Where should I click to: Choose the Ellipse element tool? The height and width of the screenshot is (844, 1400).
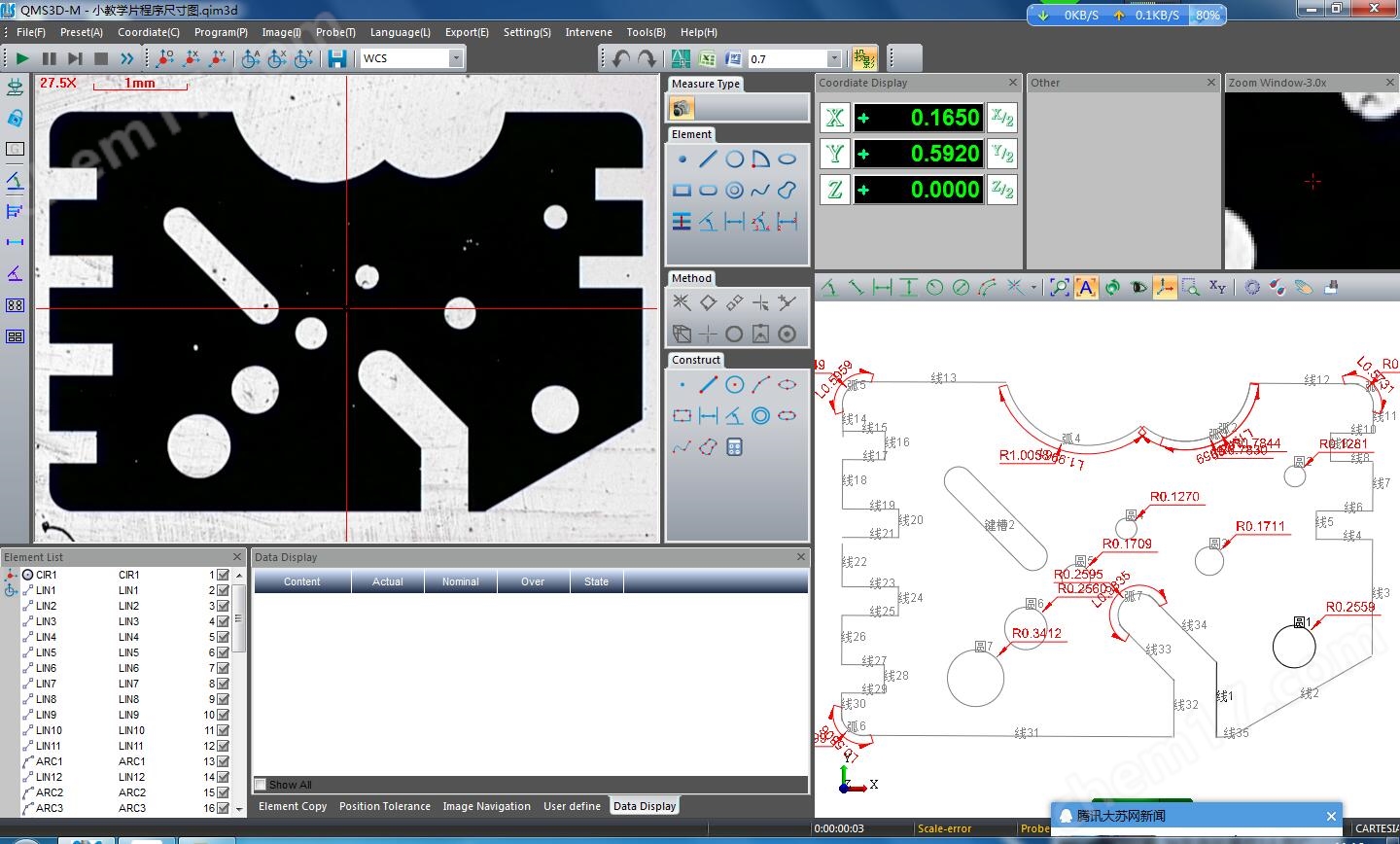(x=787, y=158)
